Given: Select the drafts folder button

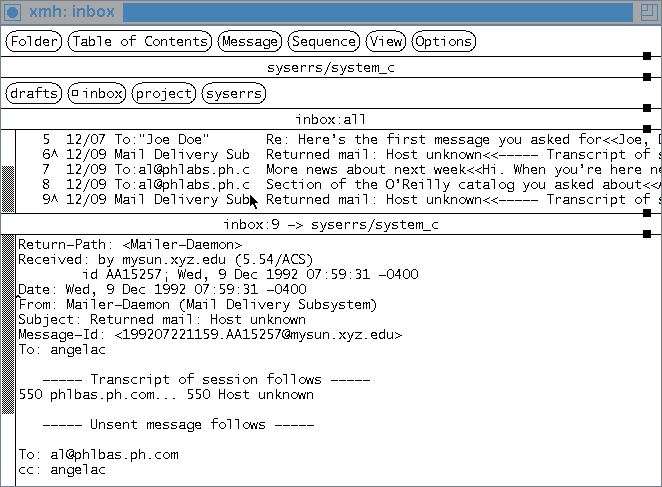Looking at the screenshot, I should point(34,93).
